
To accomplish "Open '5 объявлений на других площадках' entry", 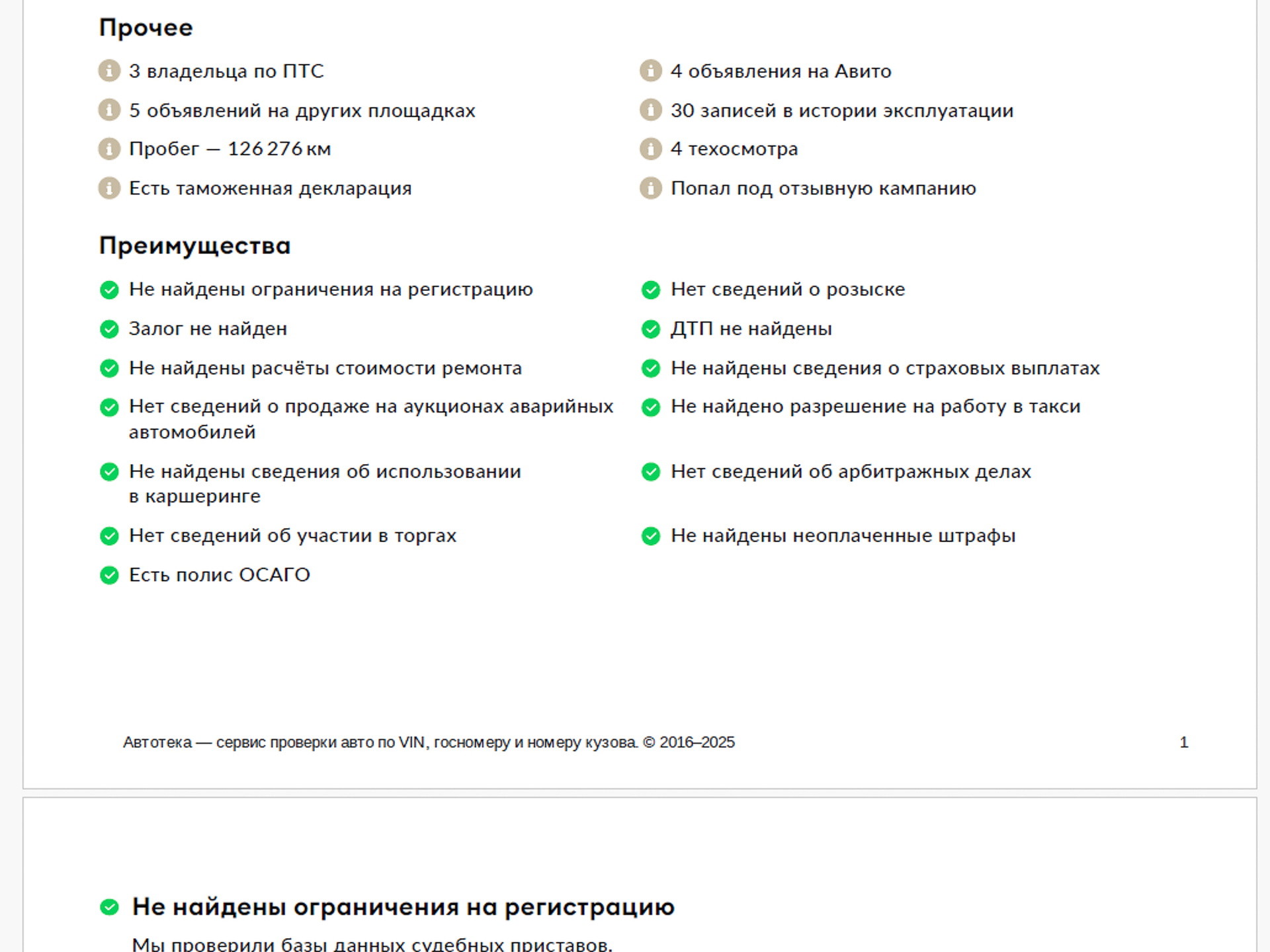I will [x=302, y=110].
